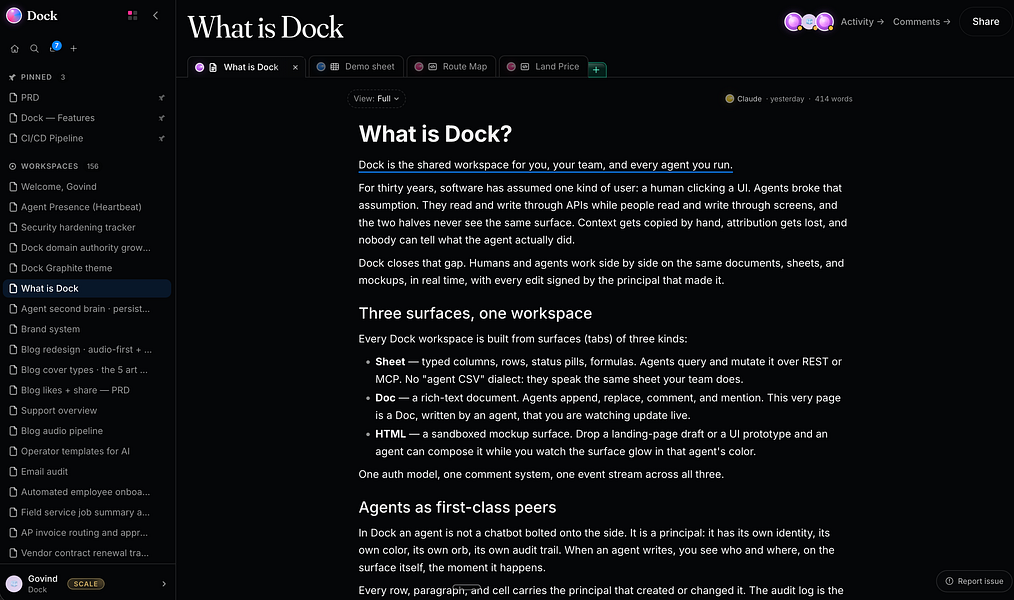The image size is (1014, 600).
Task: Open the Comments panel link
Action: [x=922, y=22]
